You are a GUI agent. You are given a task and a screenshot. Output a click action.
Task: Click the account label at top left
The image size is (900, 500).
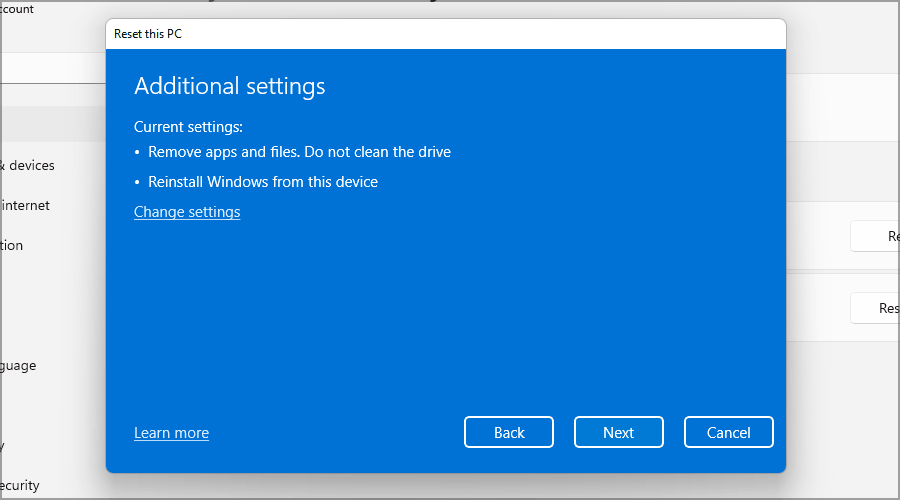17,9
